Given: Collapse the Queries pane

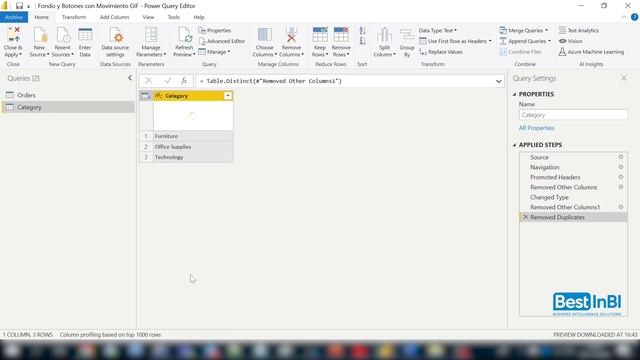Looking at the screenshot, I should click(x=130, y=78).
